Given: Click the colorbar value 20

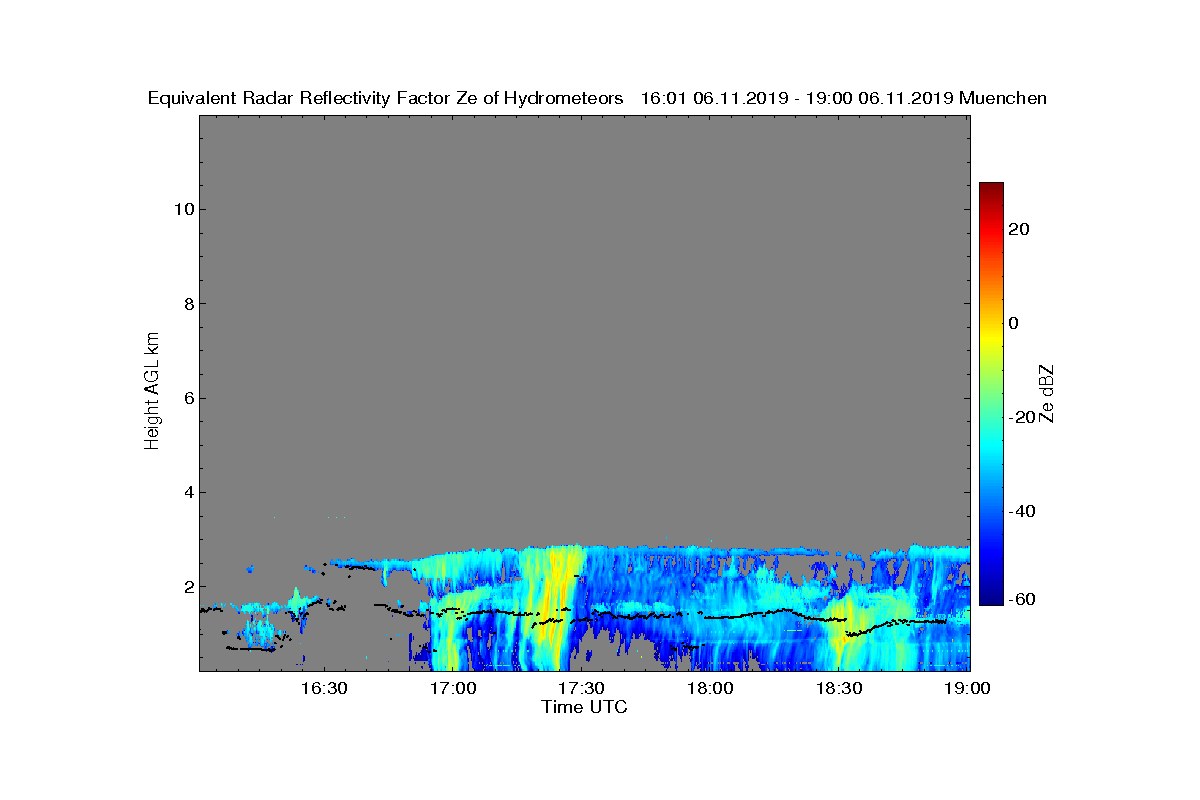Looking at the screenshot, I should [1019, 229].
